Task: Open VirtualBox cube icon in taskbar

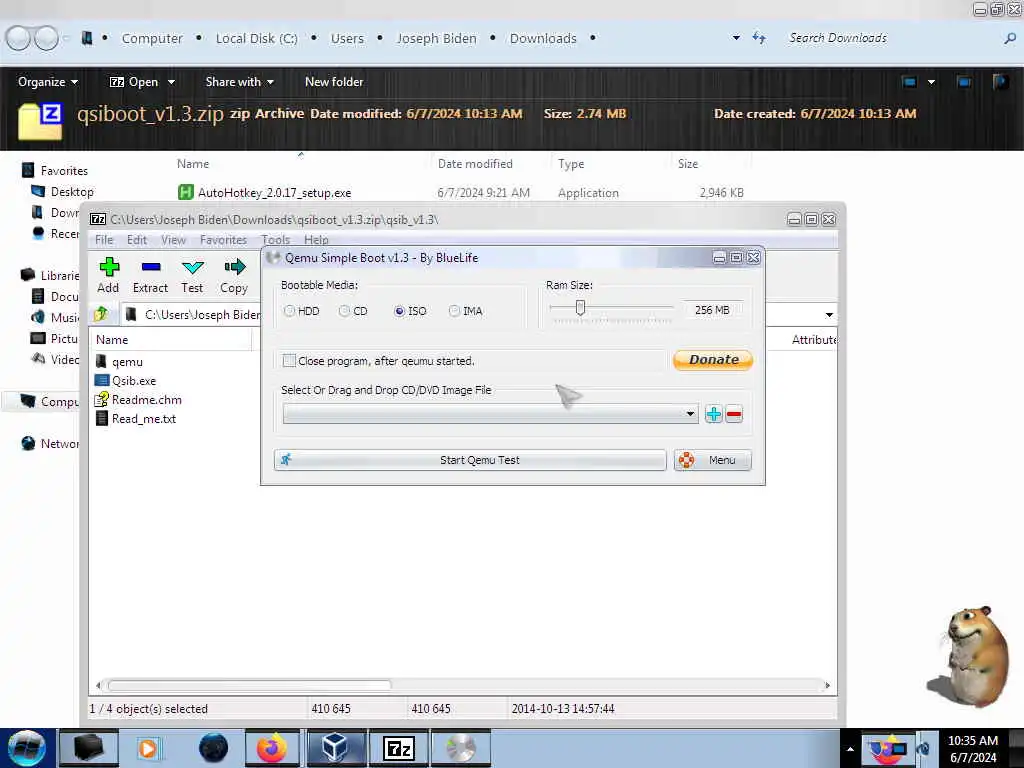Action: pos(335,748)
